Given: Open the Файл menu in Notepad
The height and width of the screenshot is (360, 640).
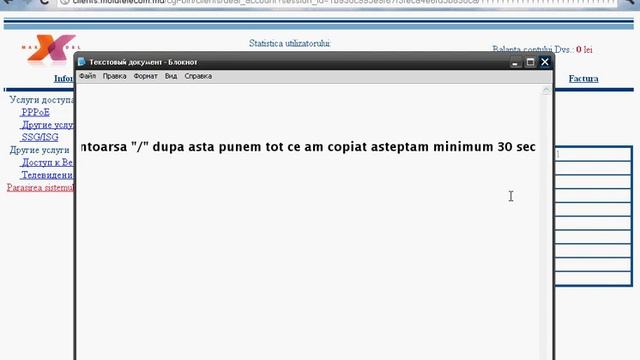Looking at the screenshot, I should click(87, 76).
